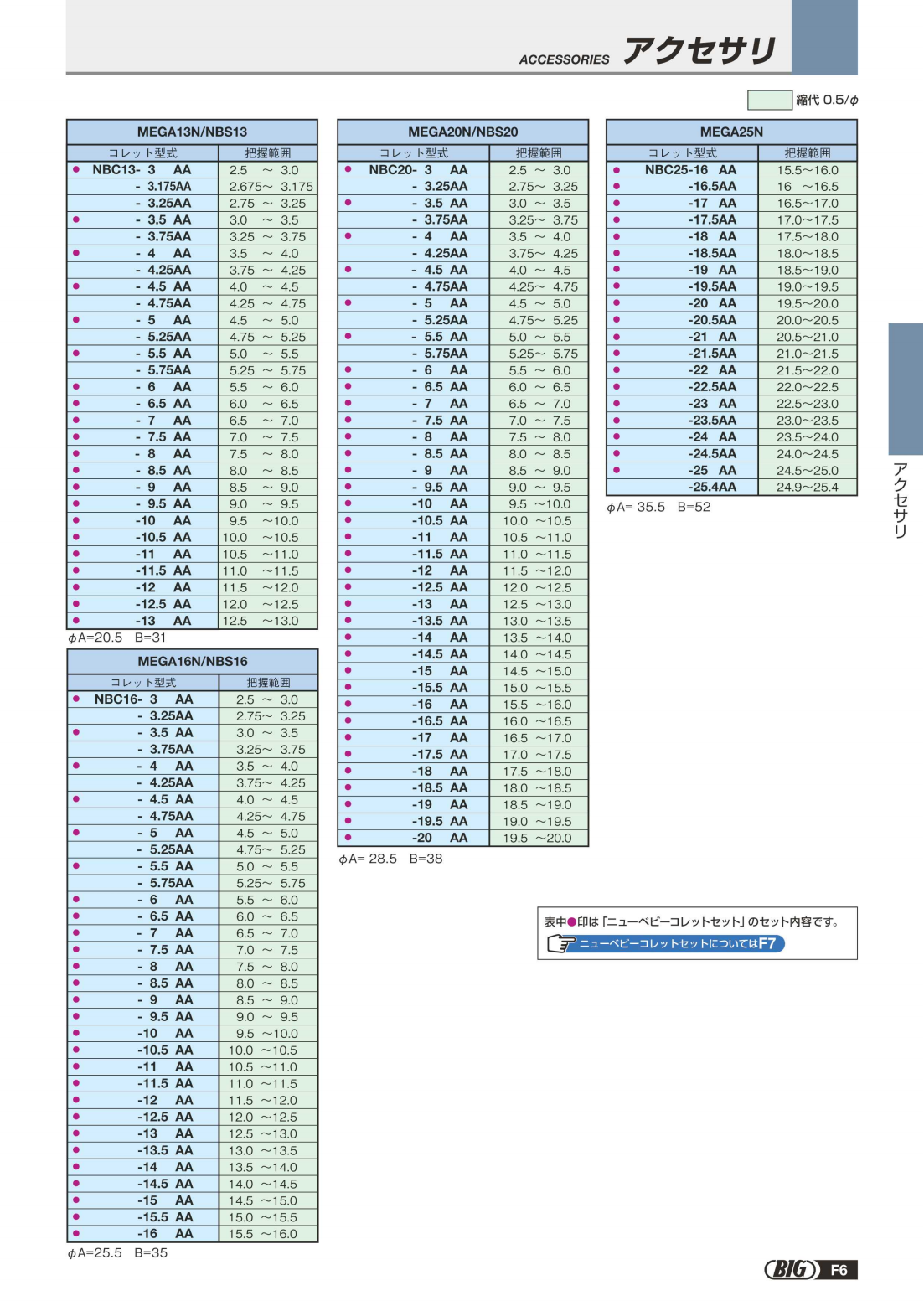
Task: Click the 17.0~17.5 grip range cell
Action: (807, 219)
